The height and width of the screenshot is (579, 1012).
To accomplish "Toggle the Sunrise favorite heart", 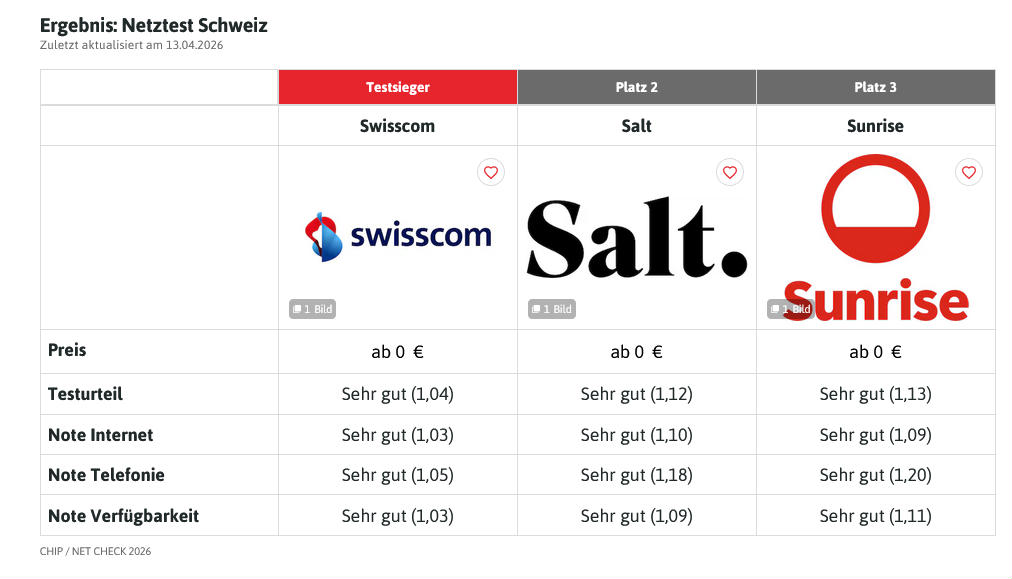I will [x=968, y=173].
